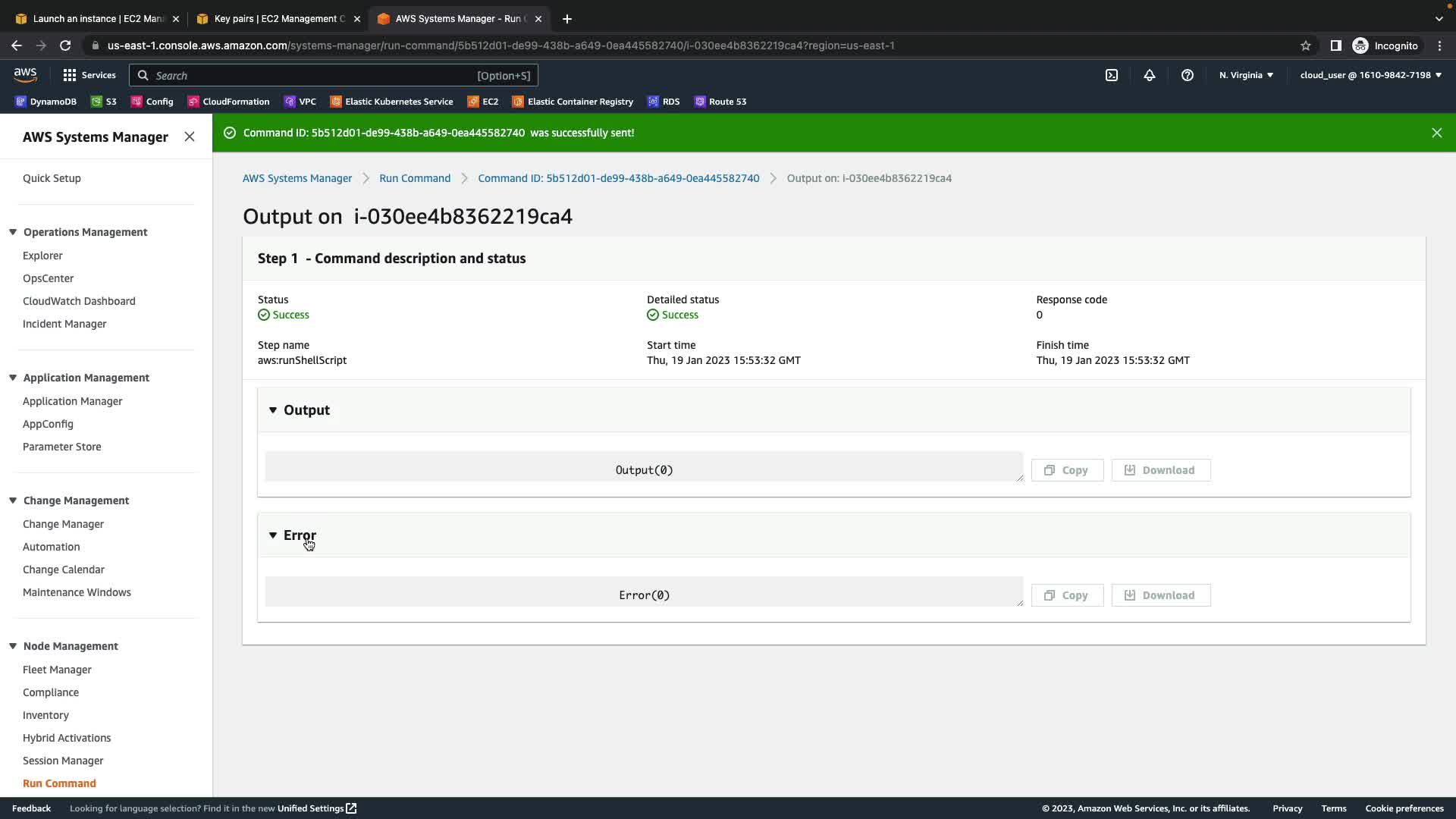Open the help question mark icon
The height and width of the screenshot is (819, 1456).
pos(1187,75)
